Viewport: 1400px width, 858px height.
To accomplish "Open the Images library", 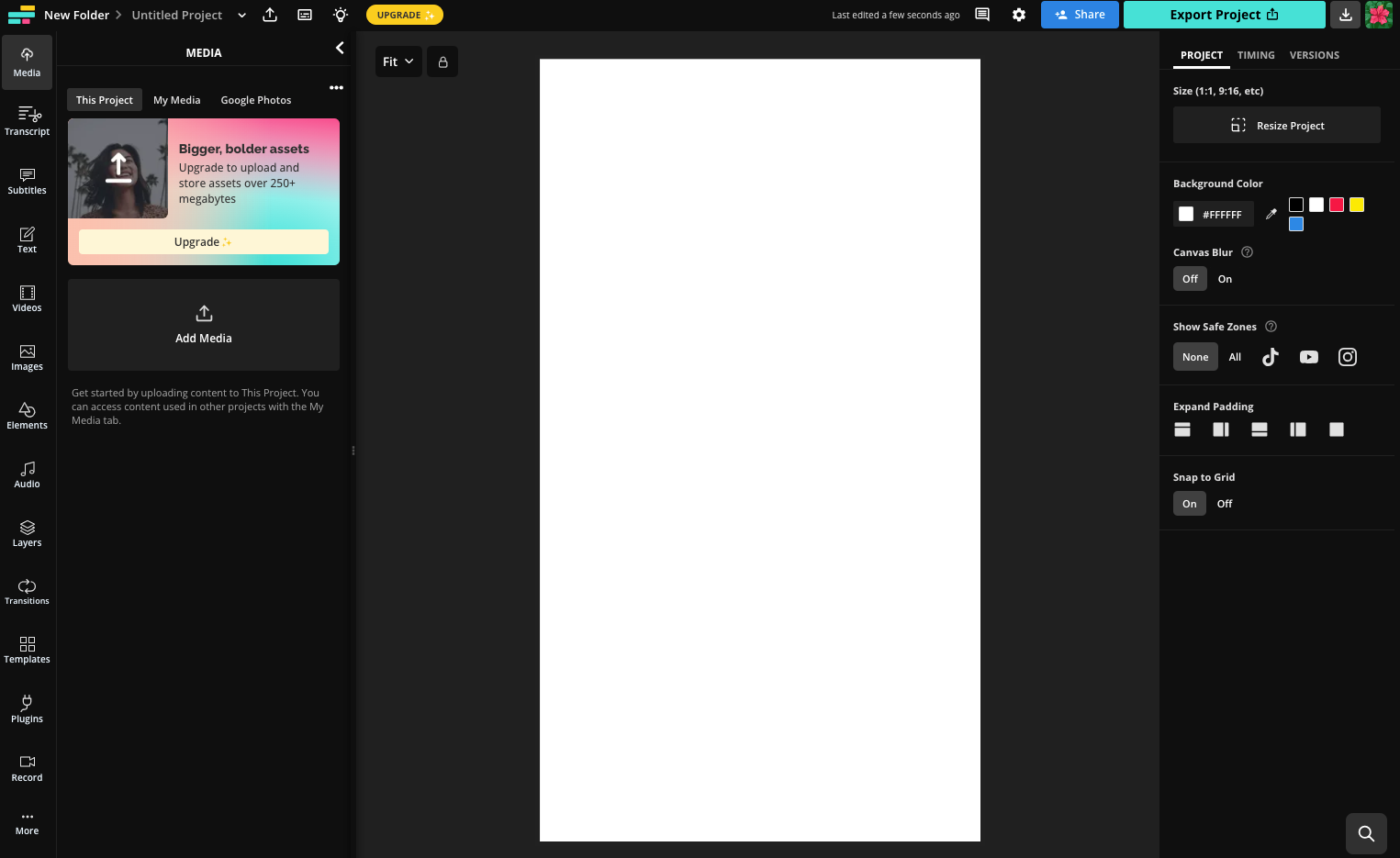I will (27, 356).
